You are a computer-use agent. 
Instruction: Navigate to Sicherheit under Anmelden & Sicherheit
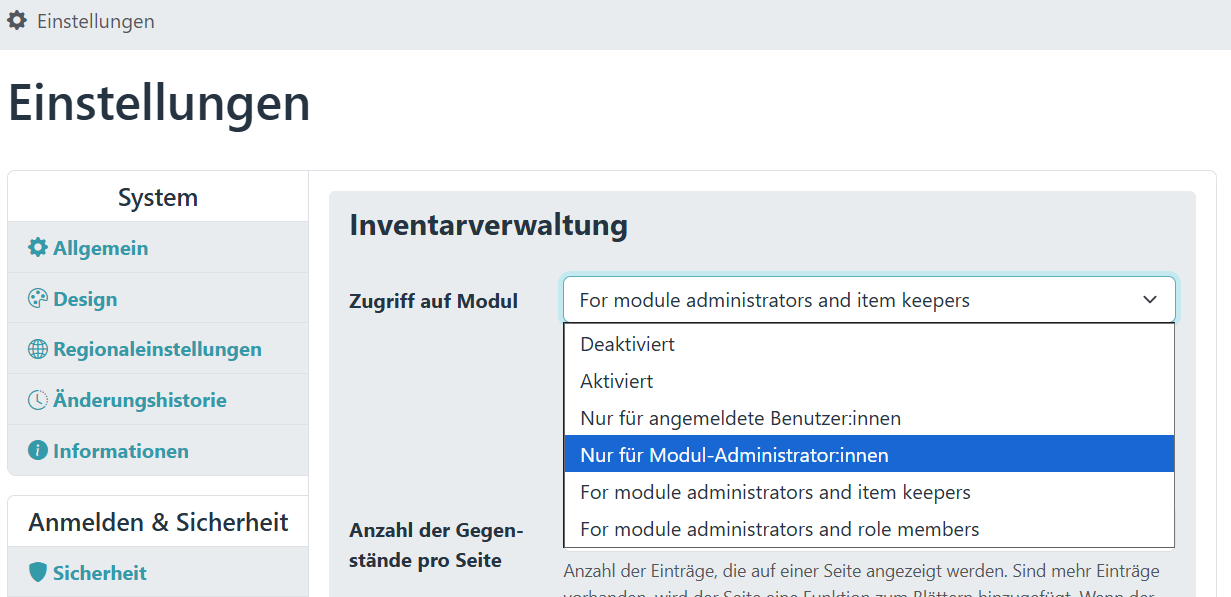click(x=98, y=573)
